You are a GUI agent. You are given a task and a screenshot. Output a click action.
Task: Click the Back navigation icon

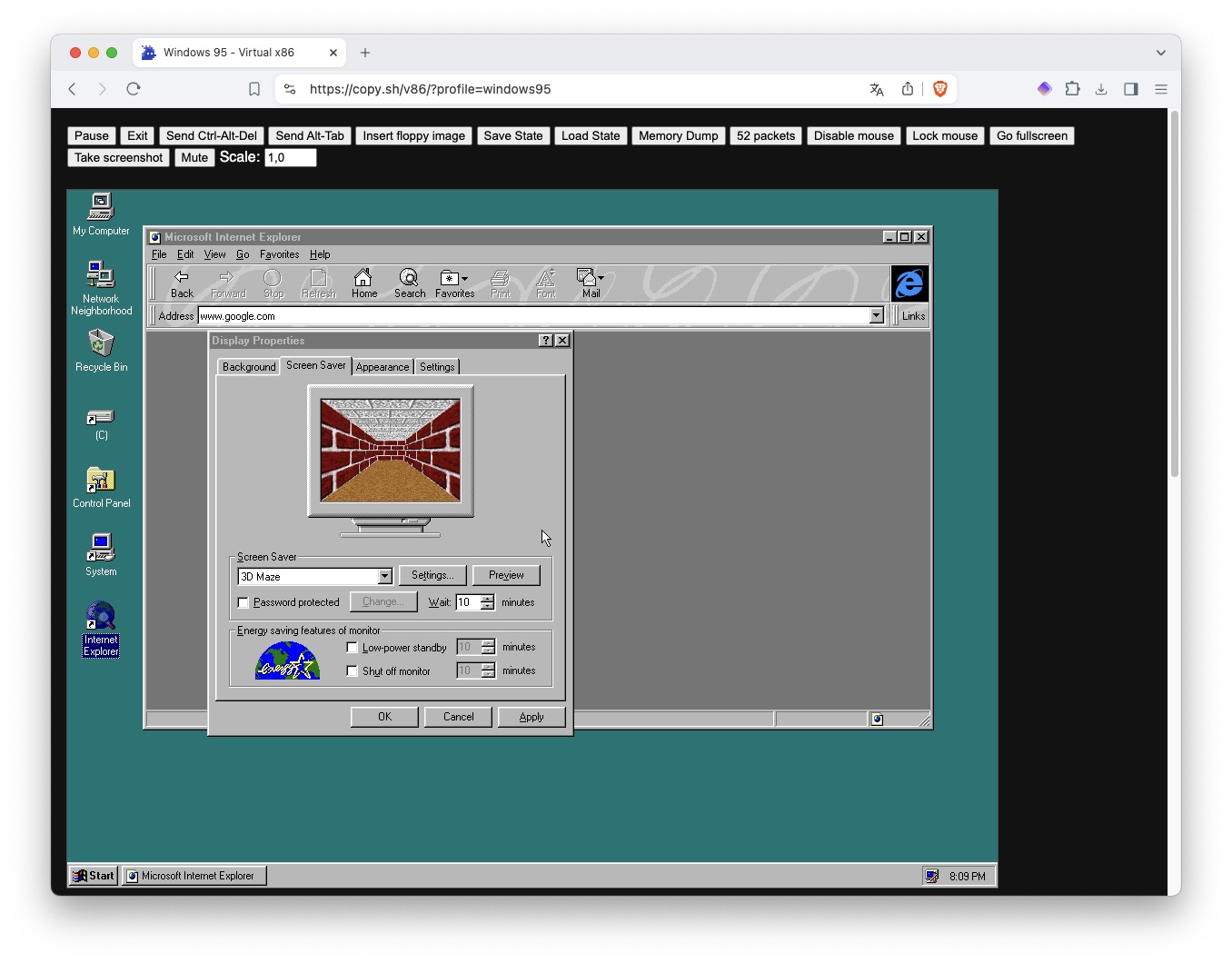point(182,283)
